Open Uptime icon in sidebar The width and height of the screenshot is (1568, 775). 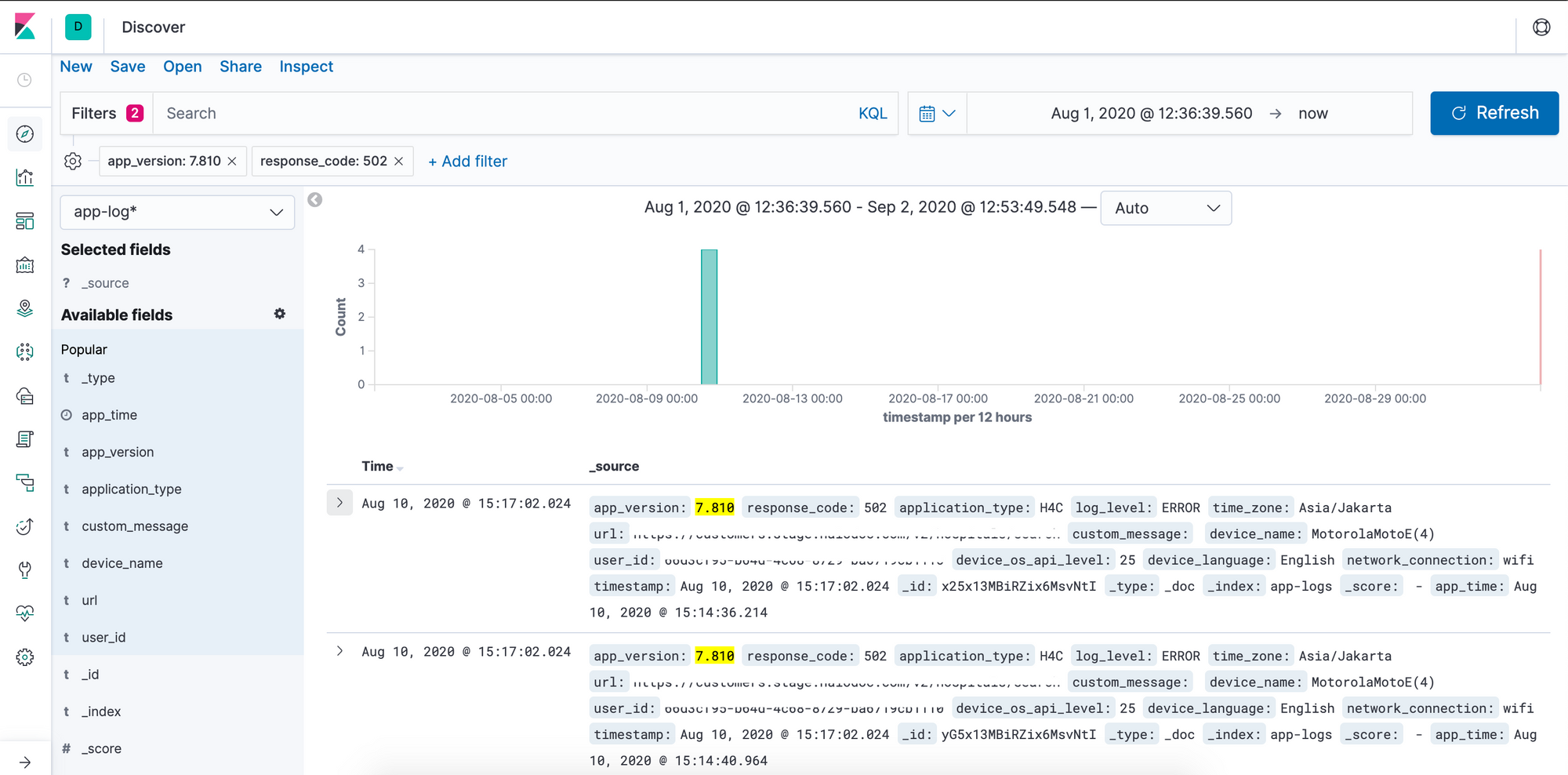[25, 526]
